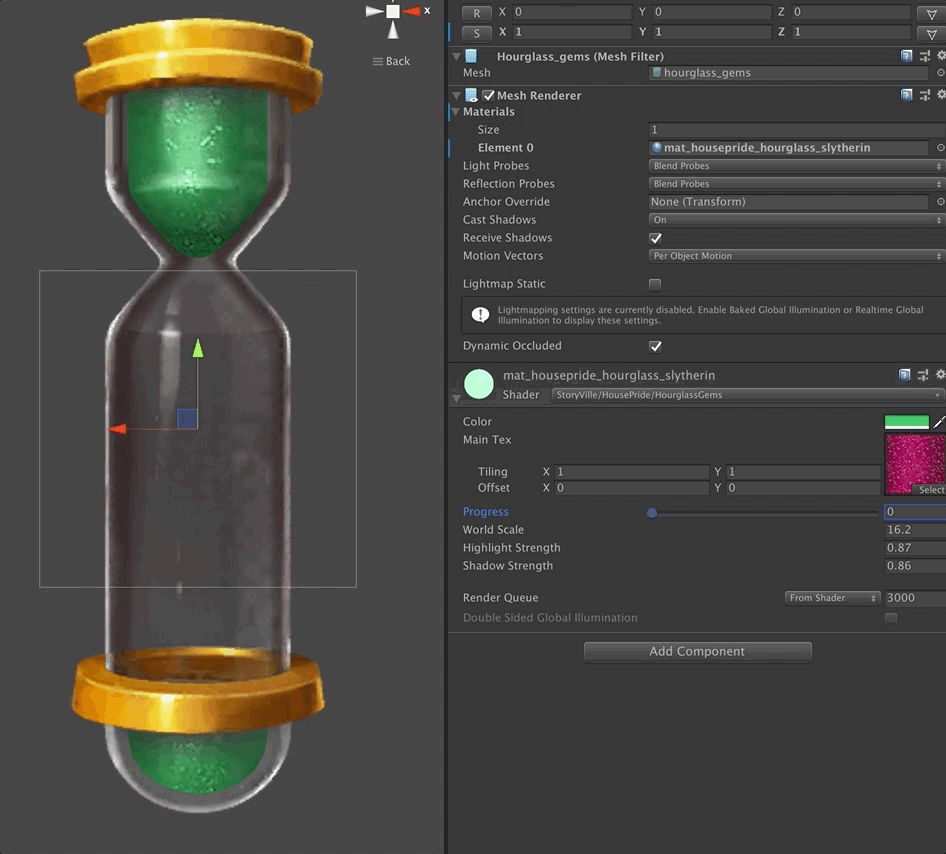Open the Motion Vectors dropdown
Image resolution: width=946 pixels, height=854 pixels.
tap(797, 256)
